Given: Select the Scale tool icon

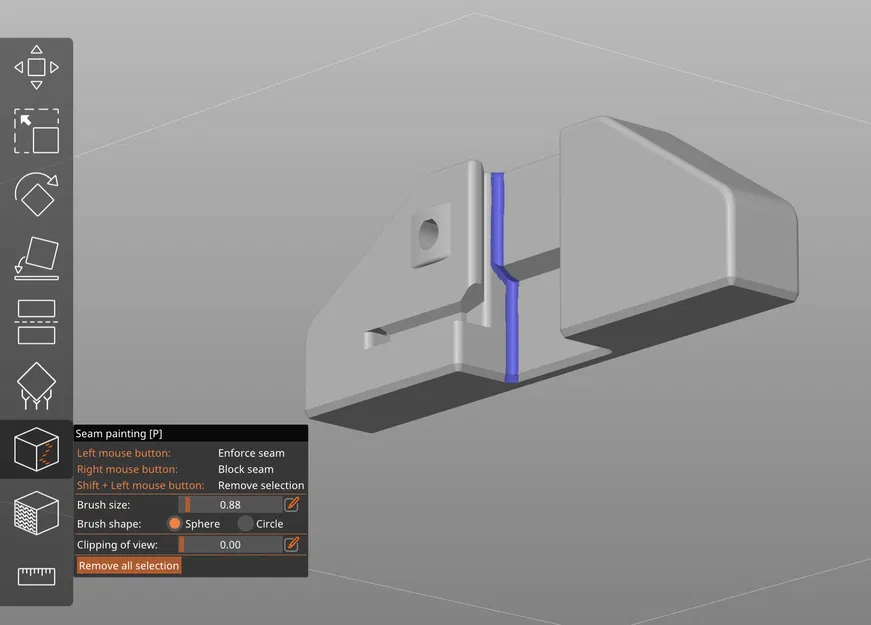Looking at the screenshot, I should (36, 131).
